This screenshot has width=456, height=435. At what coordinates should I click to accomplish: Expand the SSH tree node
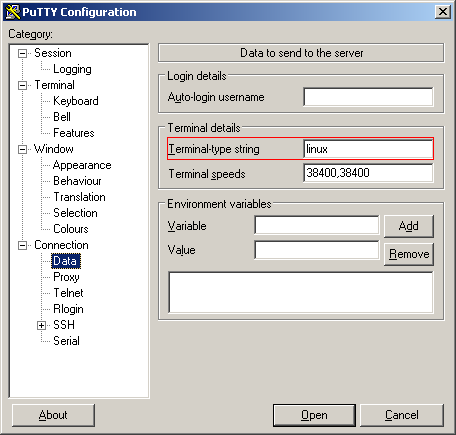[41, 325]
